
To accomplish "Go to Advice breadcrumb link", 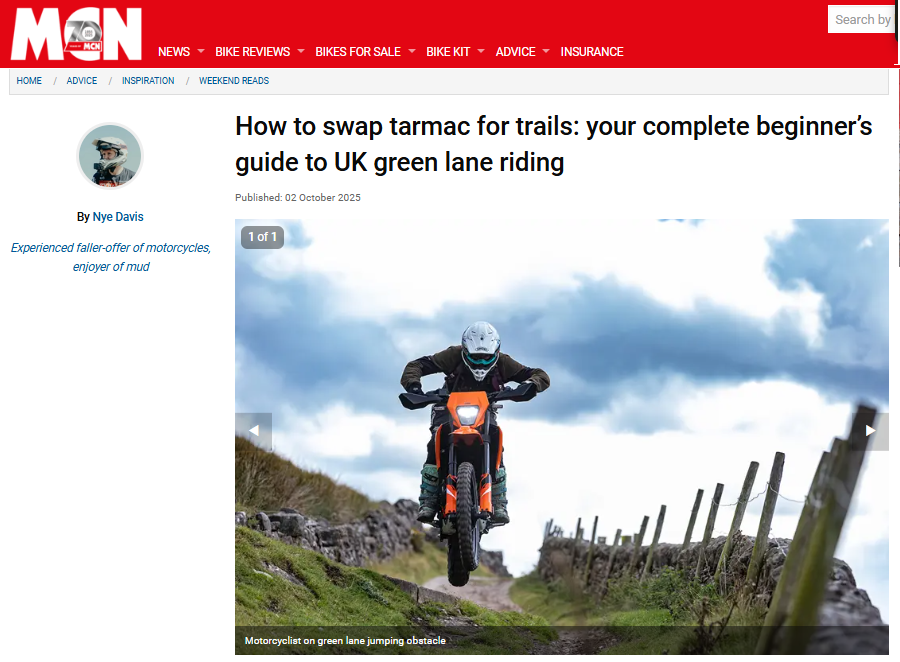I will 82,81.
